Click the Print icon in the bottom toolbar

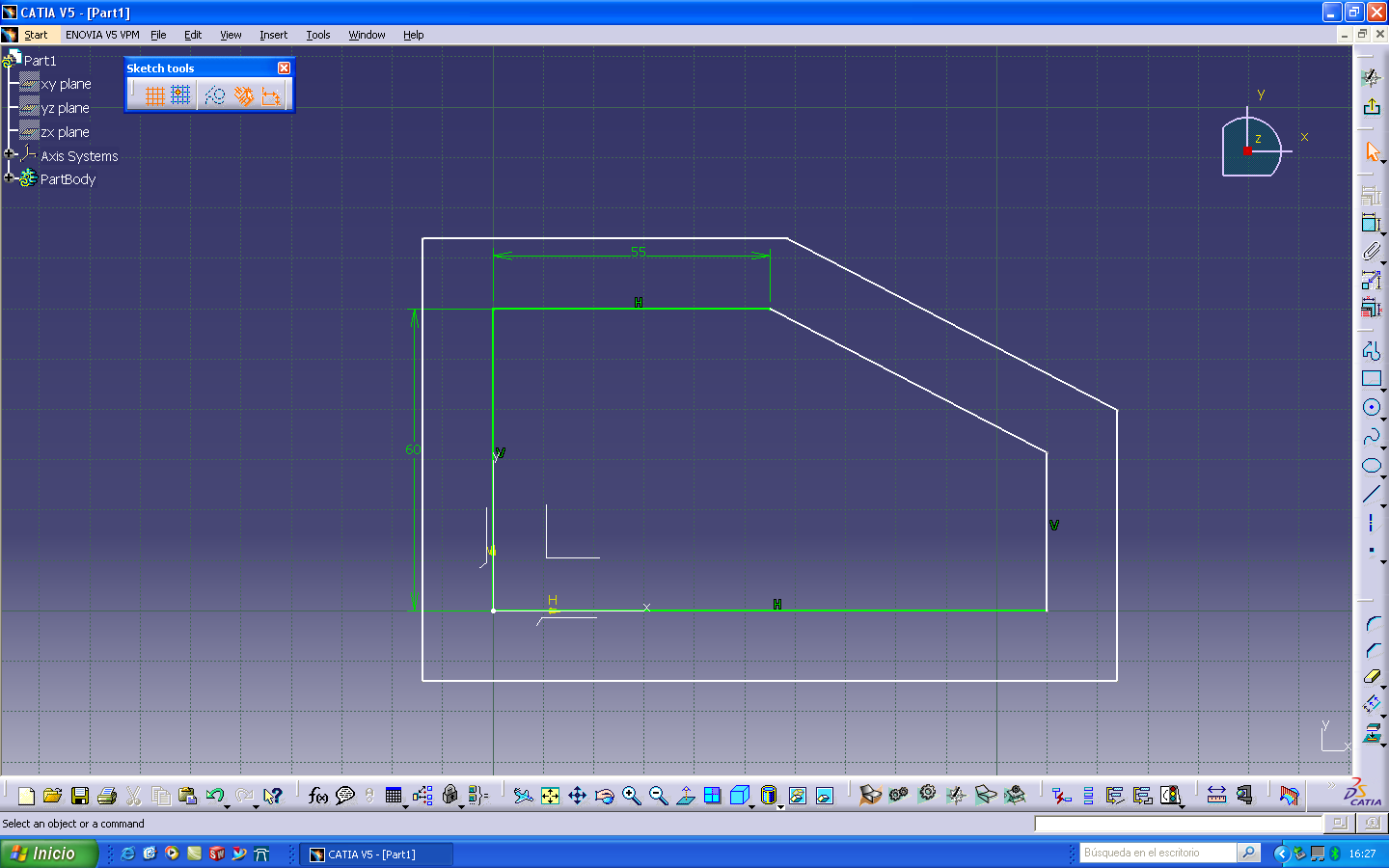(107, 796)
